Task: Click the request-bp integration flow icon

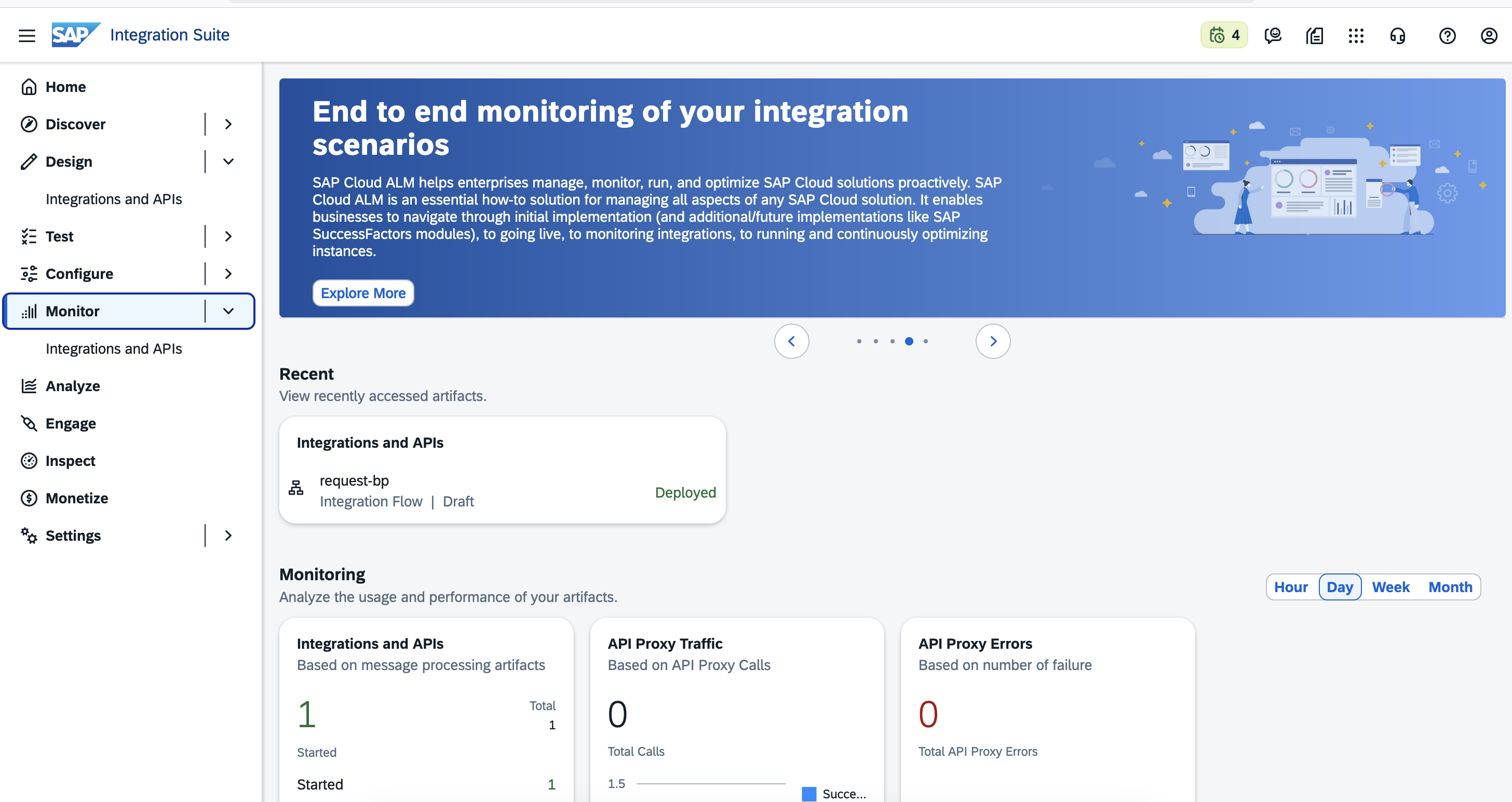Action: pyautogui.click(x=296, y=487)
